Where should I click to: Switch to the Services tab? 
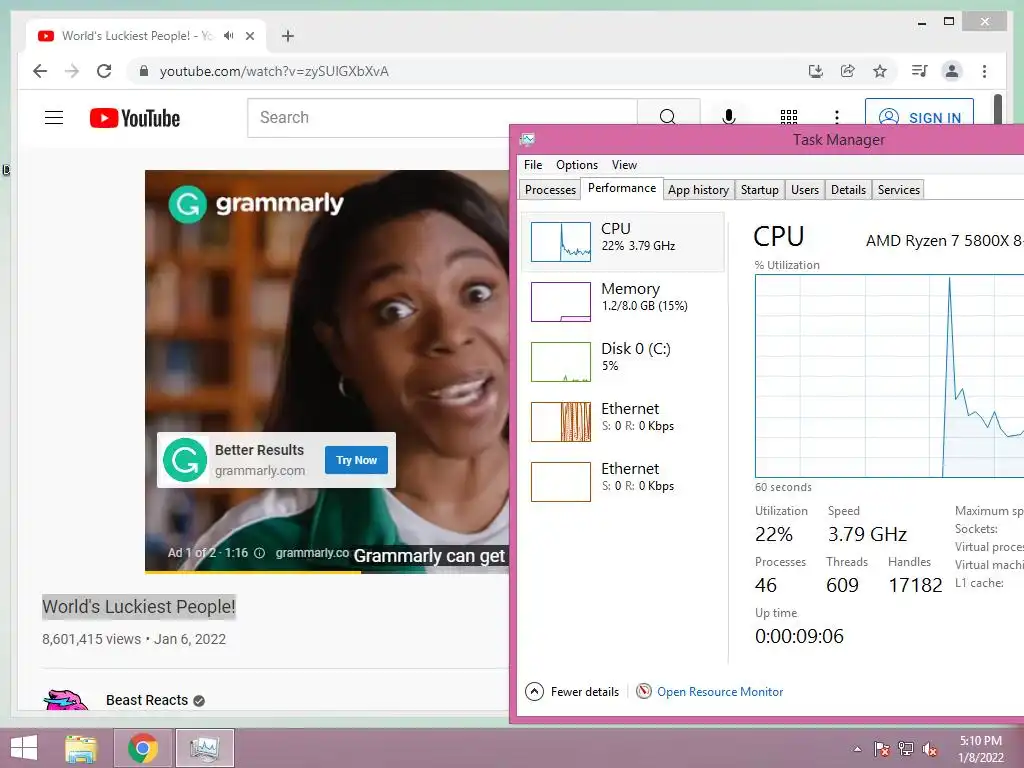pos(899,189)
